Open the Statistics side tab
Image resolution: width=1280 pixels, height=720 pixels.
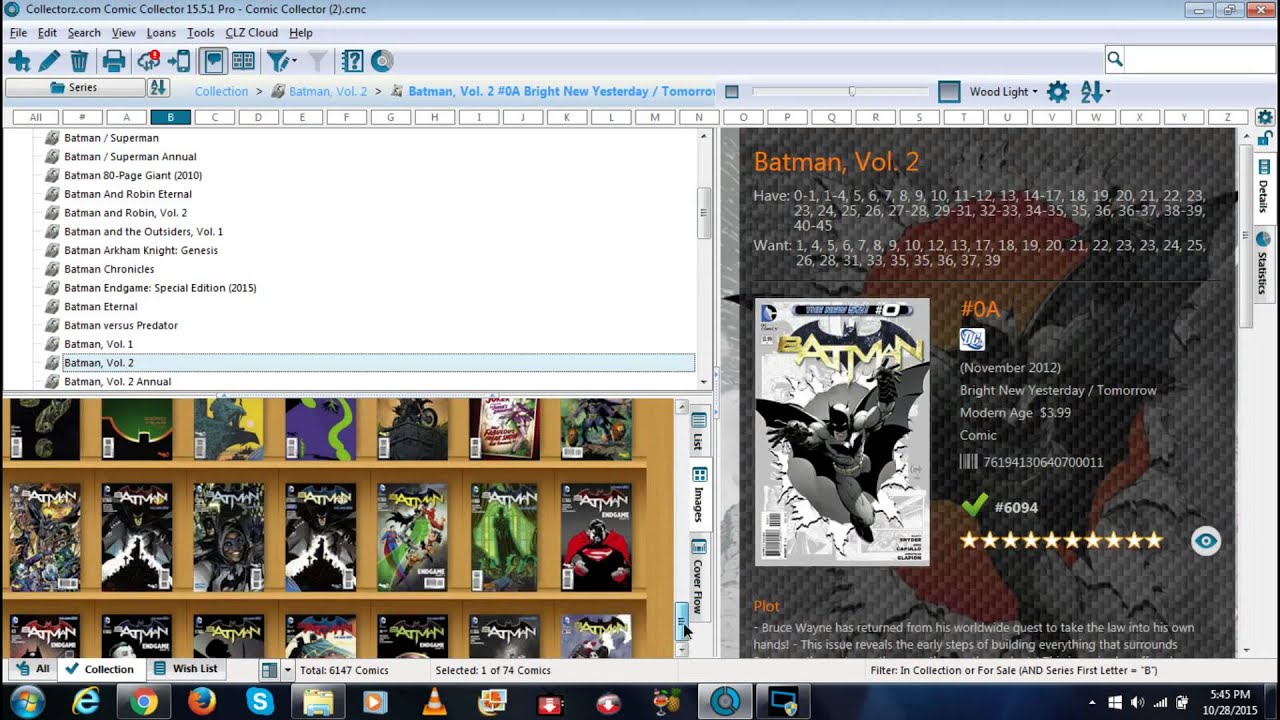point(1264,264)
